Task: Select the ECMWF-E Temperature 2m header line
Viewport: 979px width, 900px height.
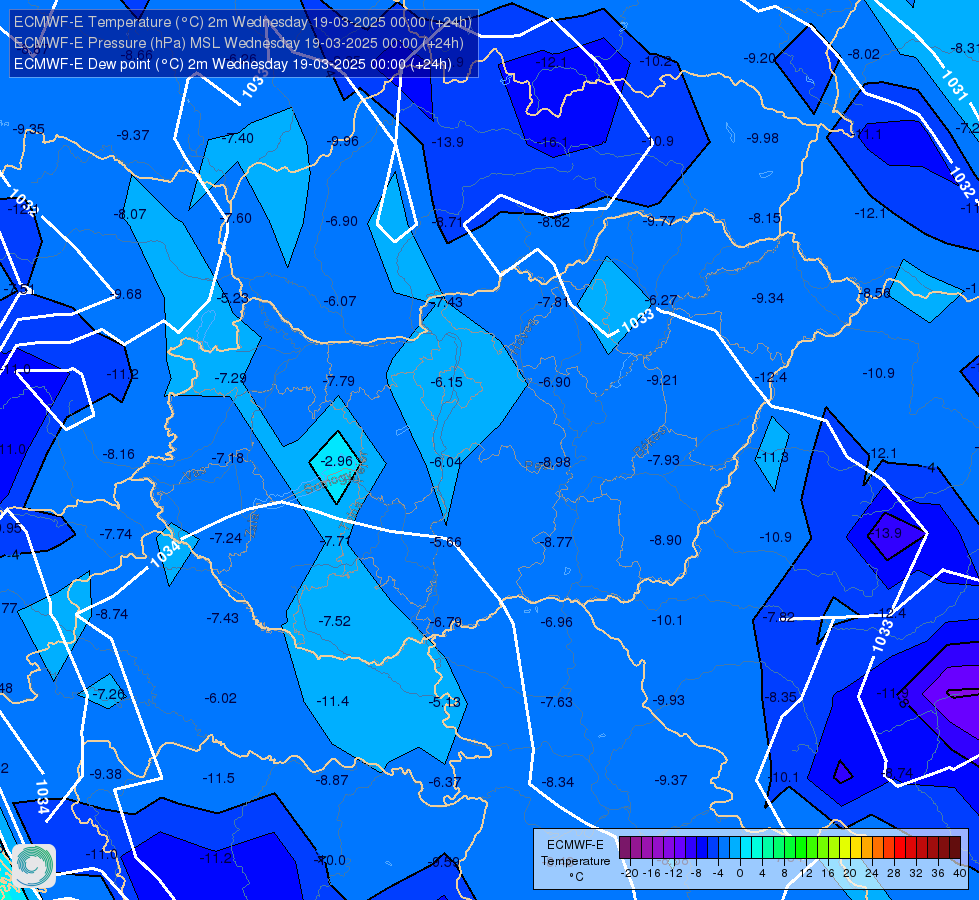Action: 242,22
